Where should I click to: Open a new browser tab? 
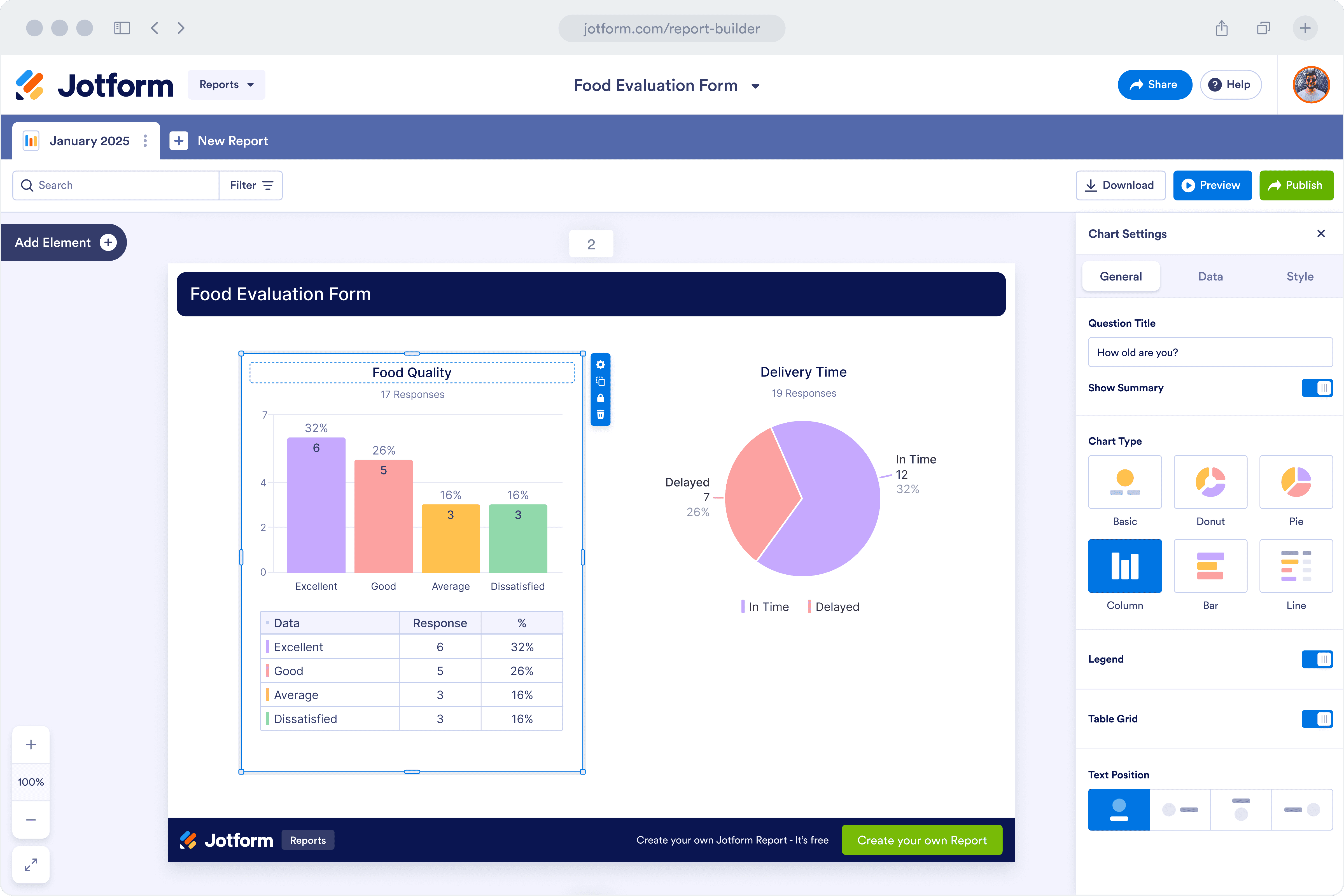pyautogui.click(x=1305, y=28)
